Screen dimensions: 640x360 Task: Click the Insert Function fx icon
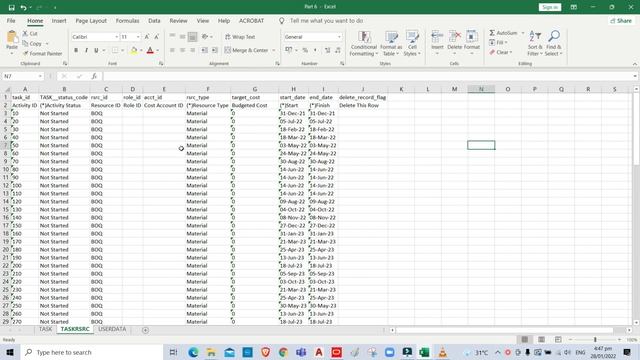(x=94, y=76)
